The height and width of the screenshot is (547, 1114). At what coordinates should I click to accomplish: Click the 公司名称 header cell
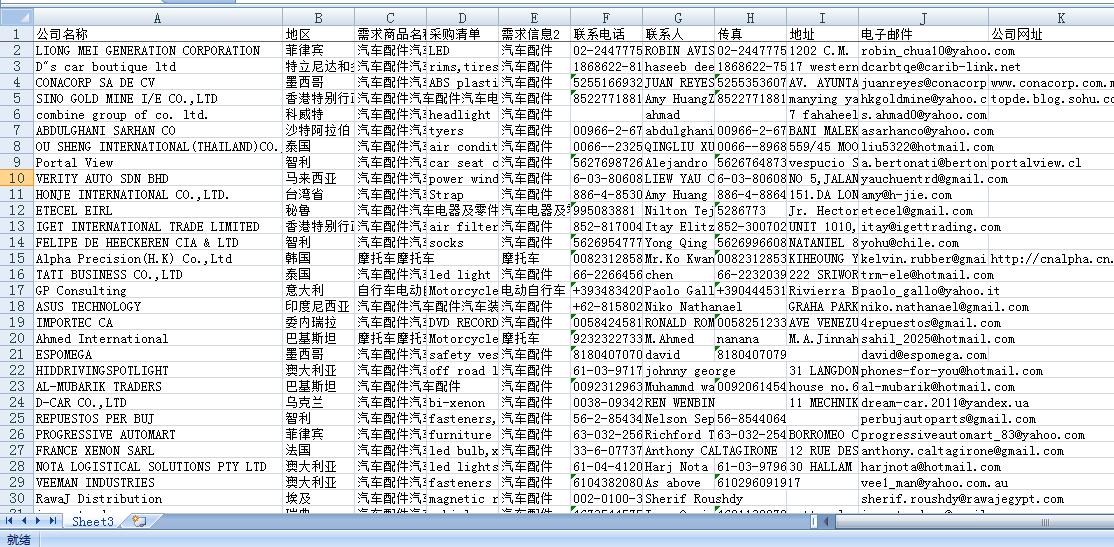pos(158,34)
